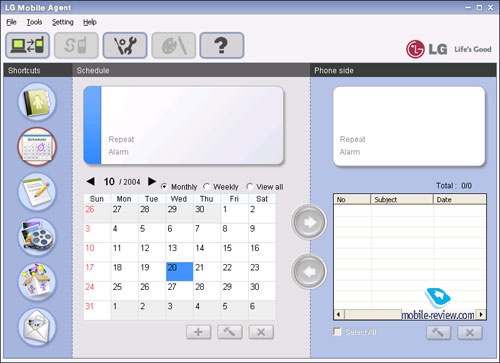Select the Scheduler calendar shortcut
The height and width of the screenshot is (363, 500).
[x=37, y=147]
